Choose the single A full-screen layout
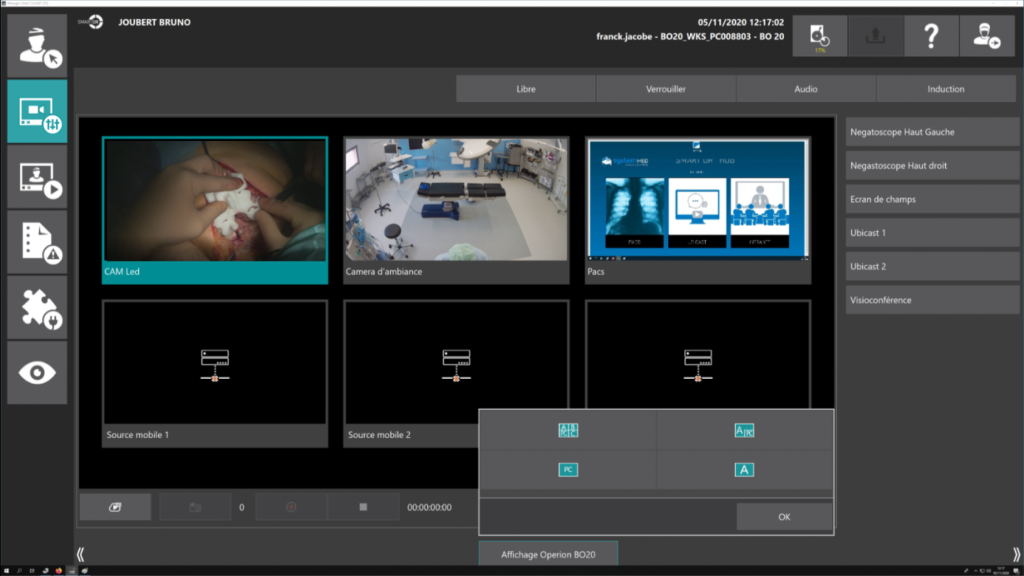The width and height of the screenshot is (1024, 576). (744, 469)
